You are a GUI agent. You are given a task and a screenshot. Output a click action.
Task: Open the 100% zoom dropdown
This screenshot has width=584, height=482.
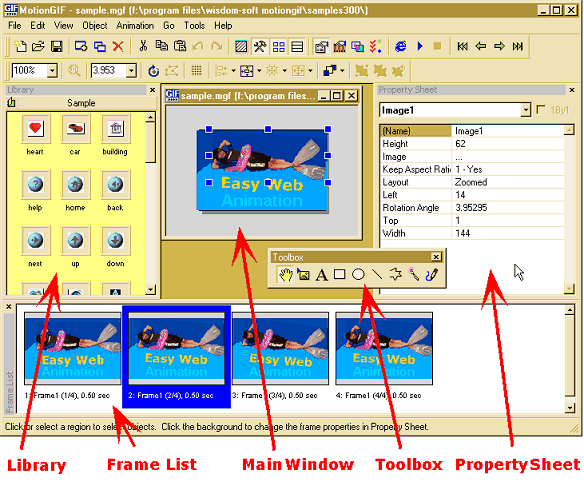click(52, 70)
